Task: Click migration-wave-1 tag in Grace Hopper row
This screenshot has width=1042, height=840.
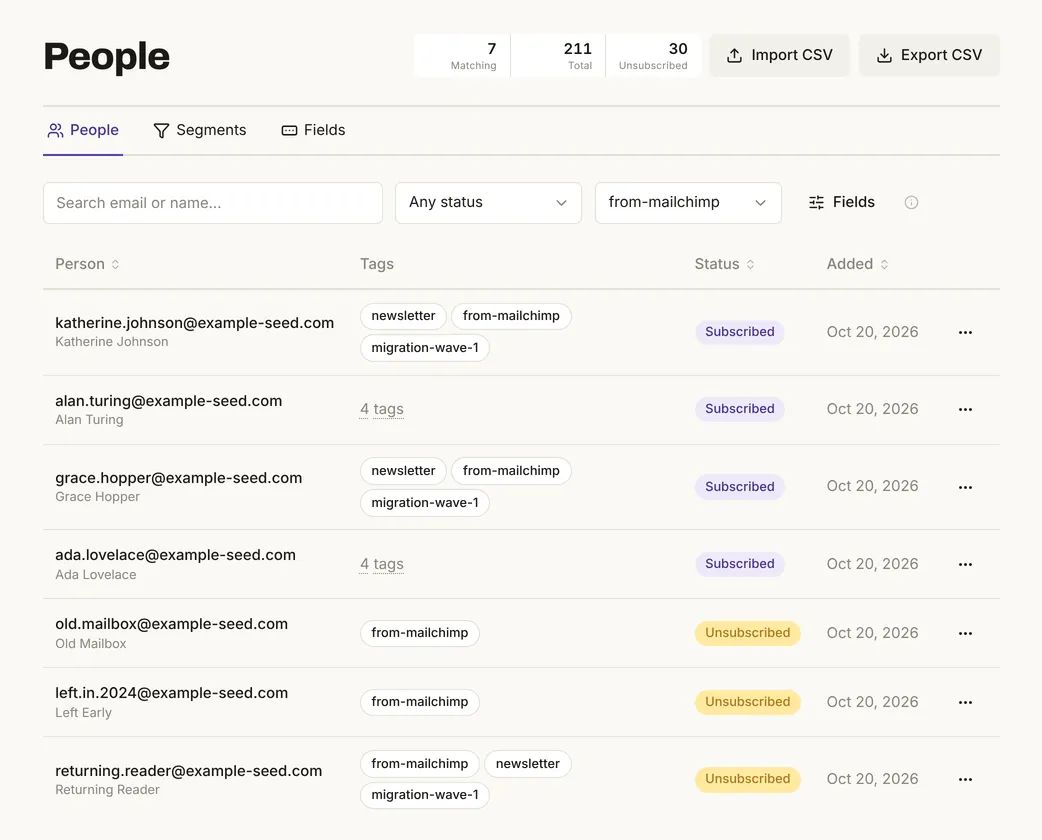Action: point(425,503)
